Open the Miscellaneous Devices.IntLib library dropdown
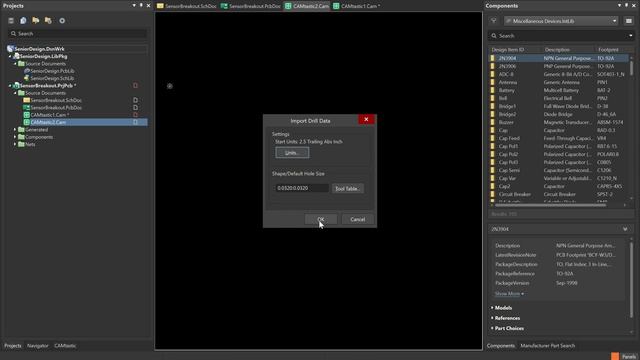The image size is (640, 360). (561, 21)
